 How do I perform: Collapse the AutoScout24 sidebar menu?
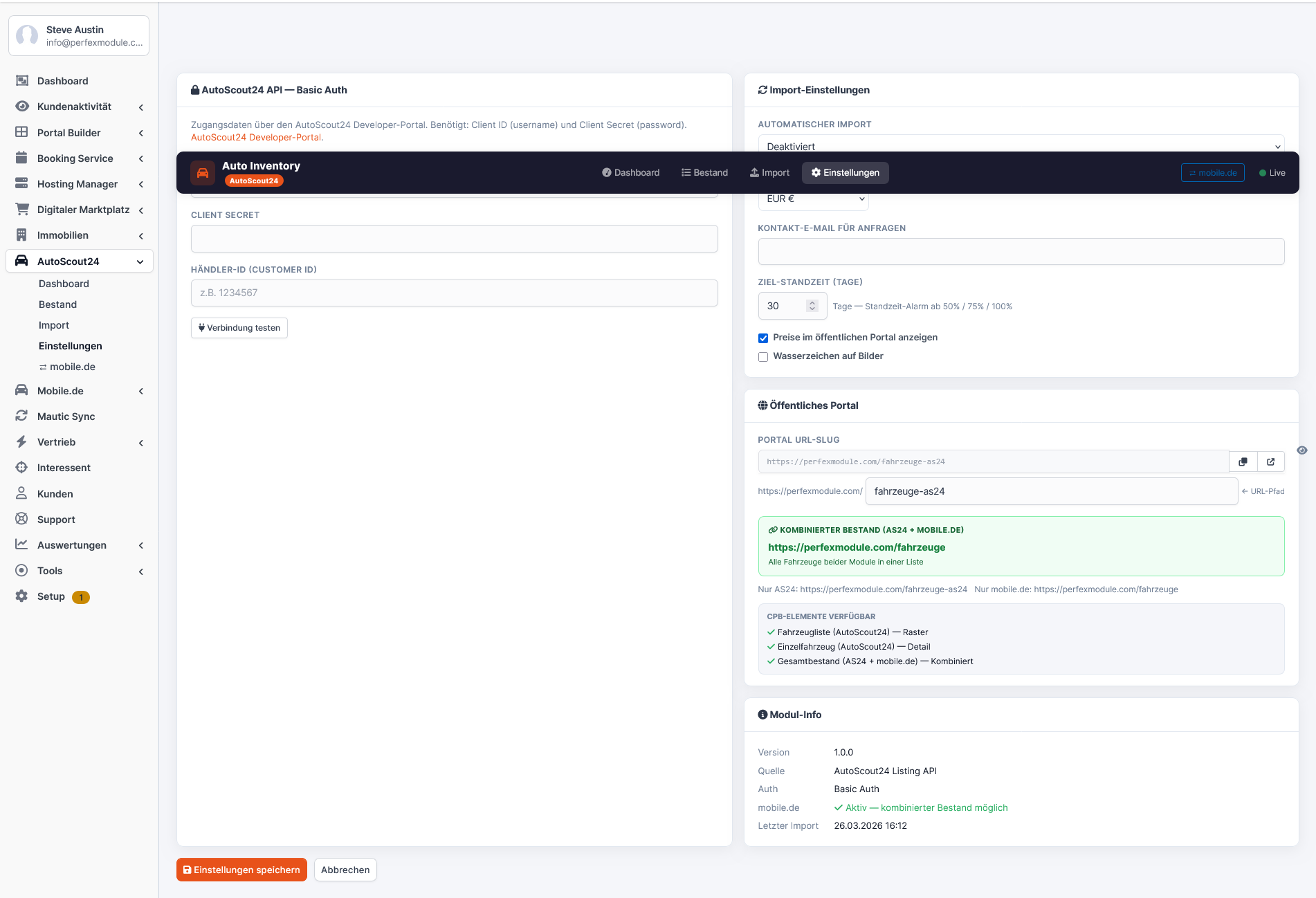(140, 262)
